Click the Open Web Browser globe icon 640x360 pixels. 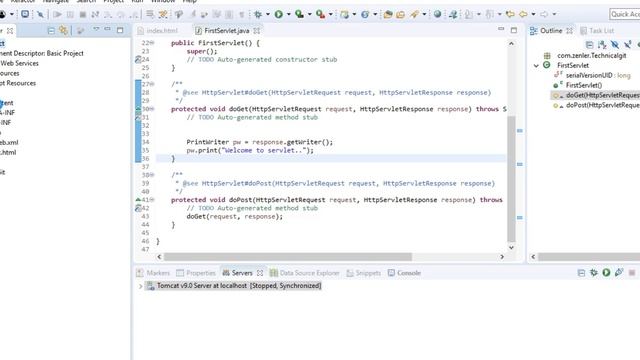point(437,14)
